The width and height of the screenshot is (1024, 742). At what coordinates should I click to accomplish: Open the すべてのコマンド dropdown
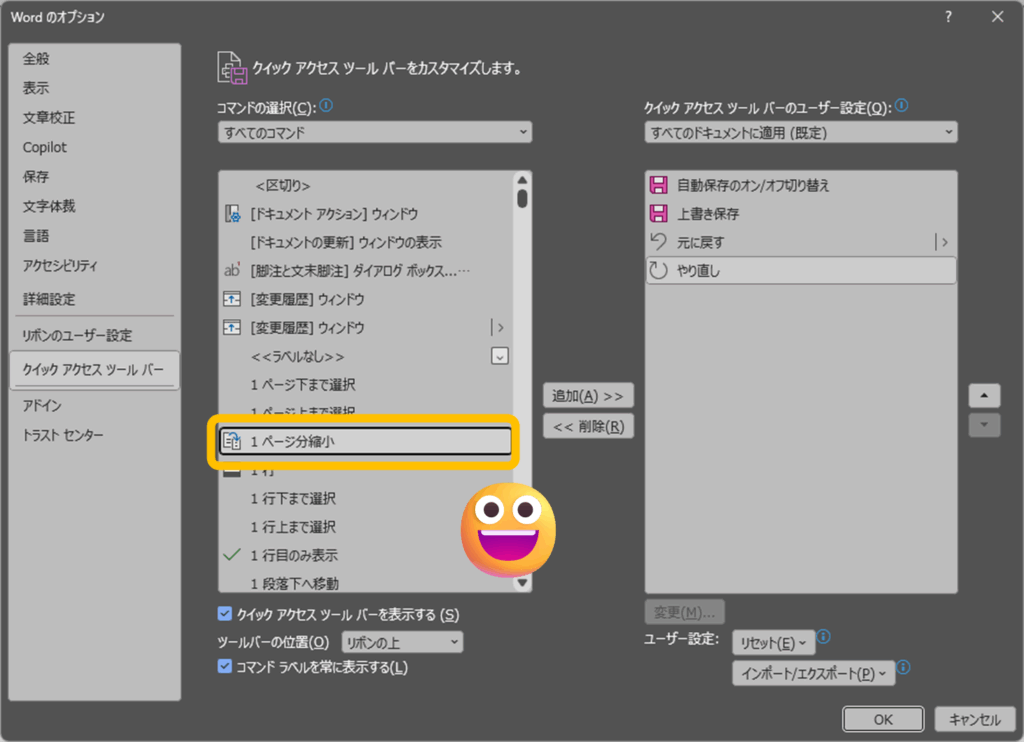(375, 133)
